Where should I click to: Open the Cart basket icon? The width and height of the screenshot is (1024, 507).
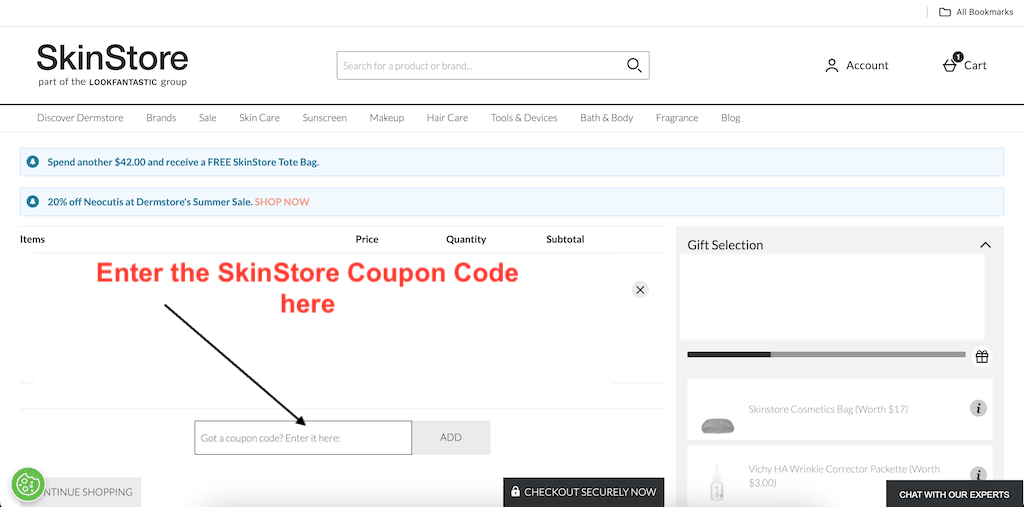pyautogui.click(x=950, y=65)
